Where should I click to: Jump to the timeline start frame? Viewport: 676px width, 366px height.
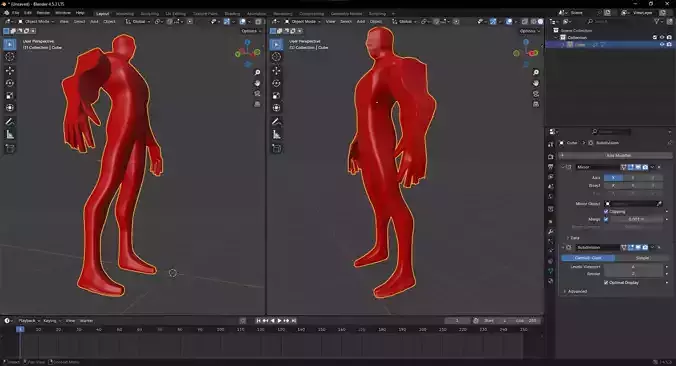click(258, 321)
